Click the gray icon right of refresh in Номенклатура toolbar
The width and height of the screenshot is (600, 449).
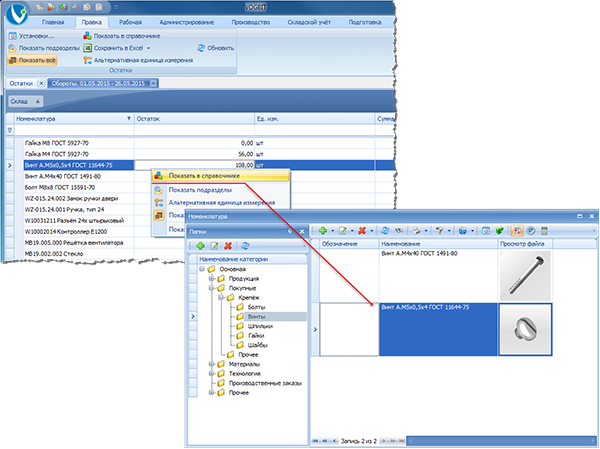pos(399,230)
